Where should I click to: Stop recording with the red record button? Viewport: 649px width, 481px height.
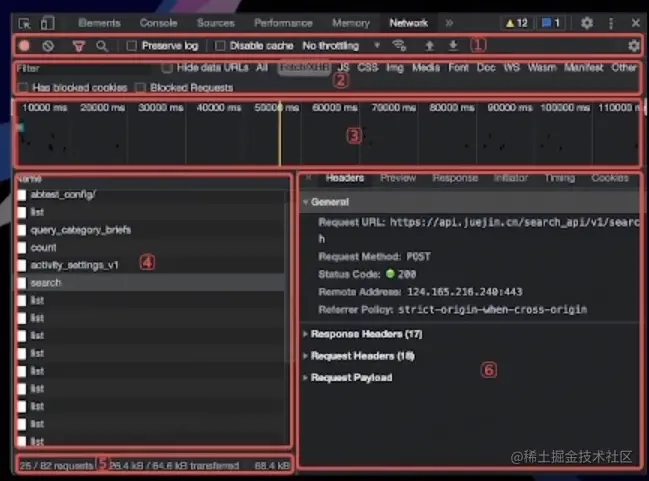pyautogui.click(x=24, y=46)
